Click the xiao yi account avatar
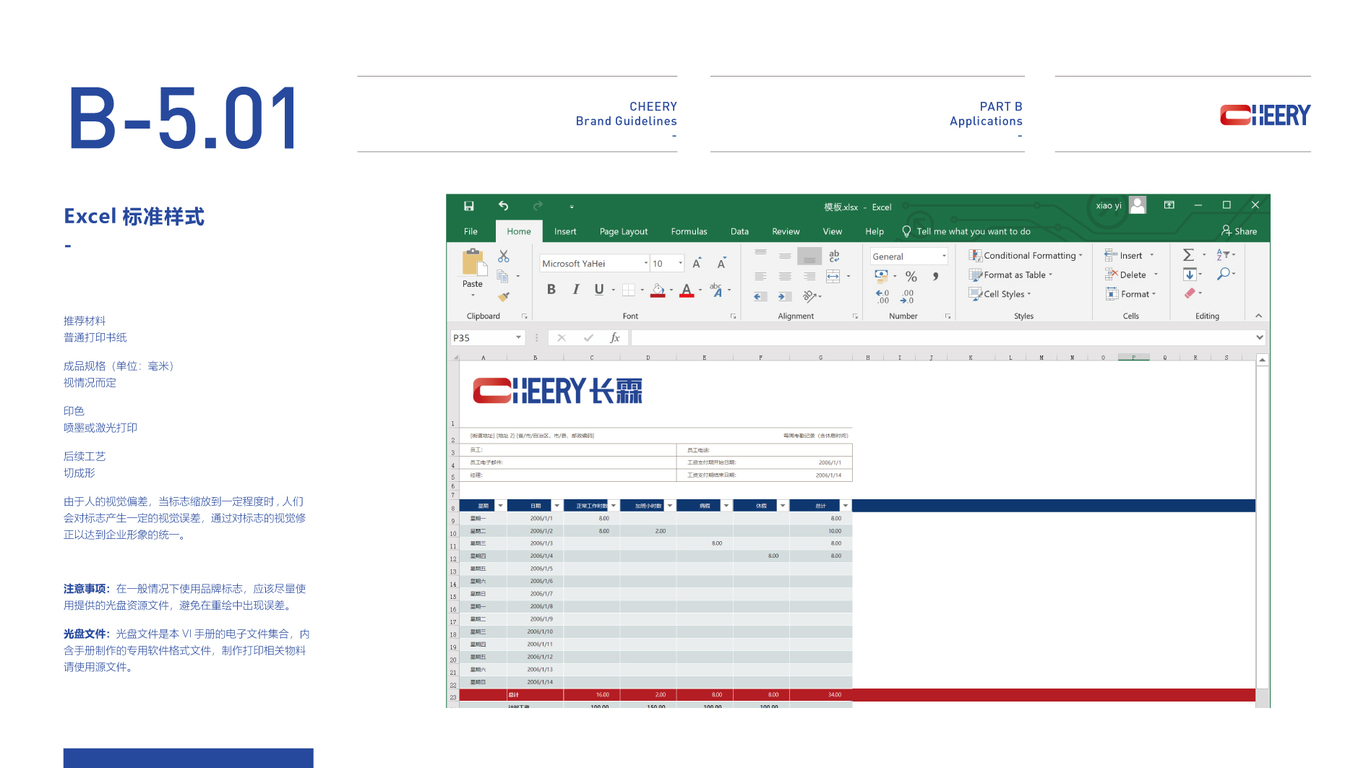The width and height of the screenshot is (1366, 768). tap(1138, 205)
